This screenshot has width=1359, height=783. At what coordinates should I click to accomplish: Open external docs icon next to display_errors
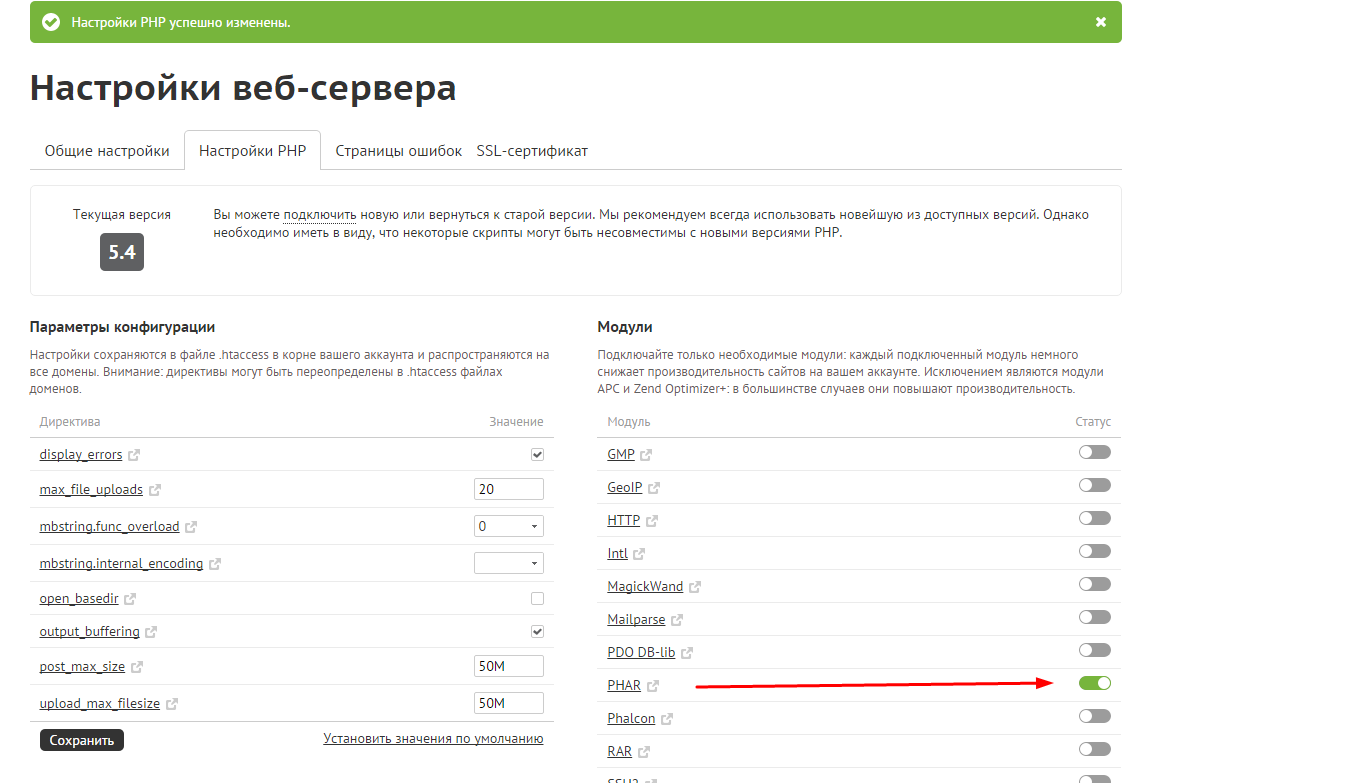pos(134,455)
